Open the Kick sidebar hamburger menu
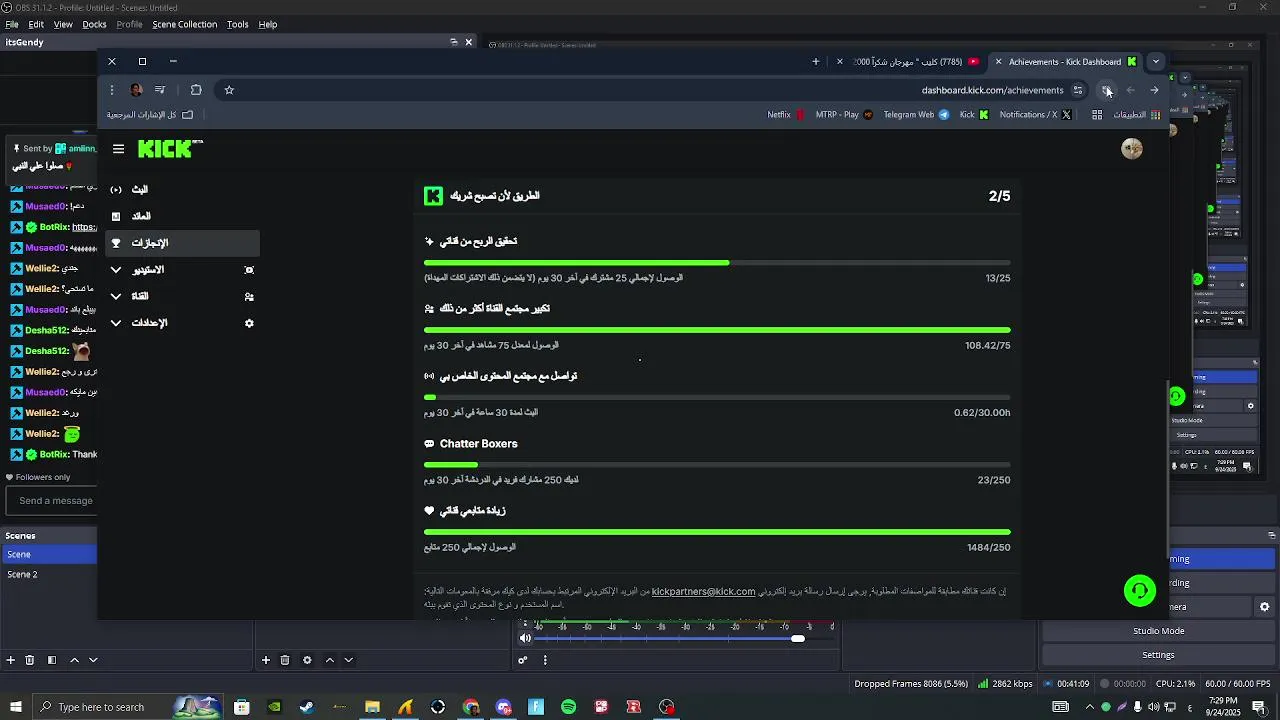The width and height of the screenshot is (1280, 720). tap(118, 149)
